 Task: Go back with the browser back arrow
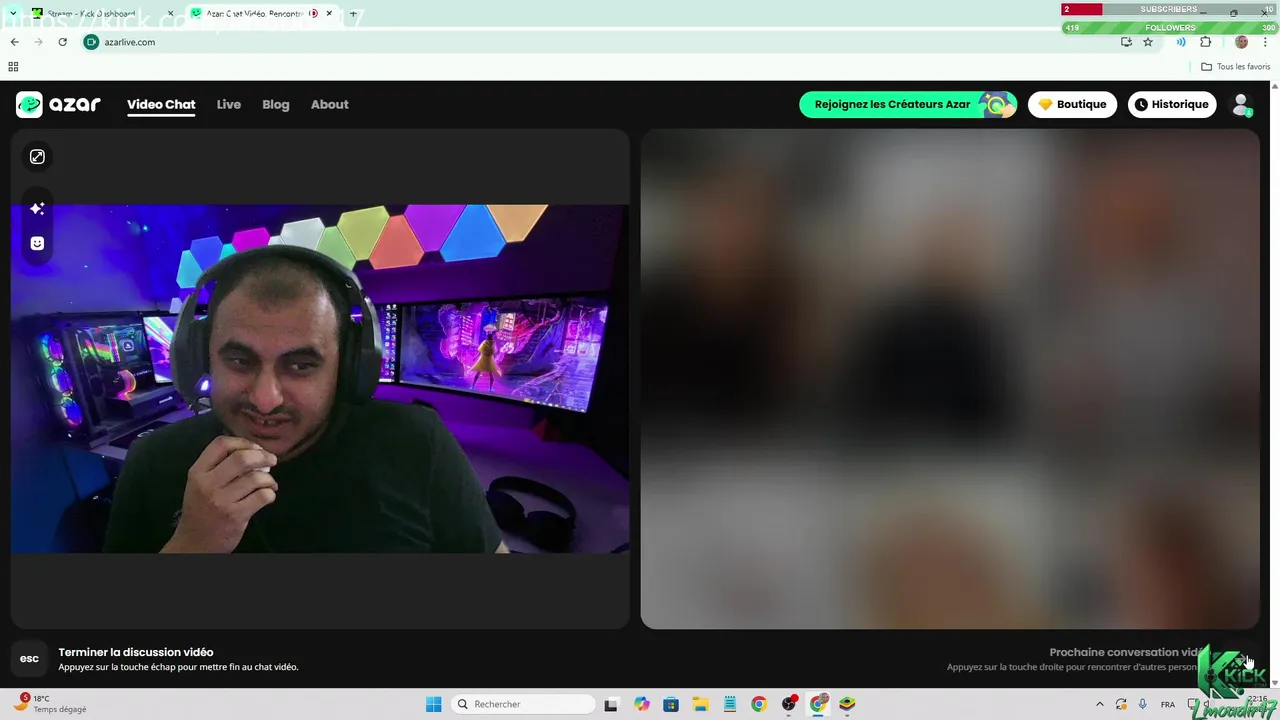tap(14, 42)
